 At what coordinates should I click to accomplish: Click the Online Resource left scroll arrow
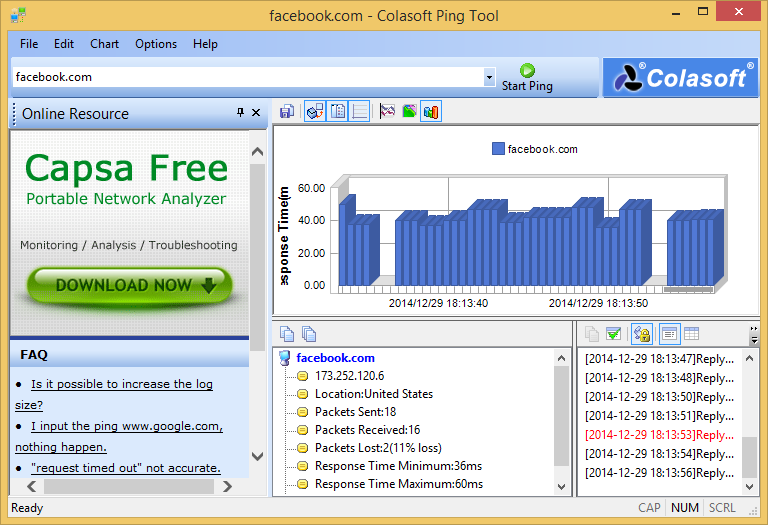pos(32,486)
